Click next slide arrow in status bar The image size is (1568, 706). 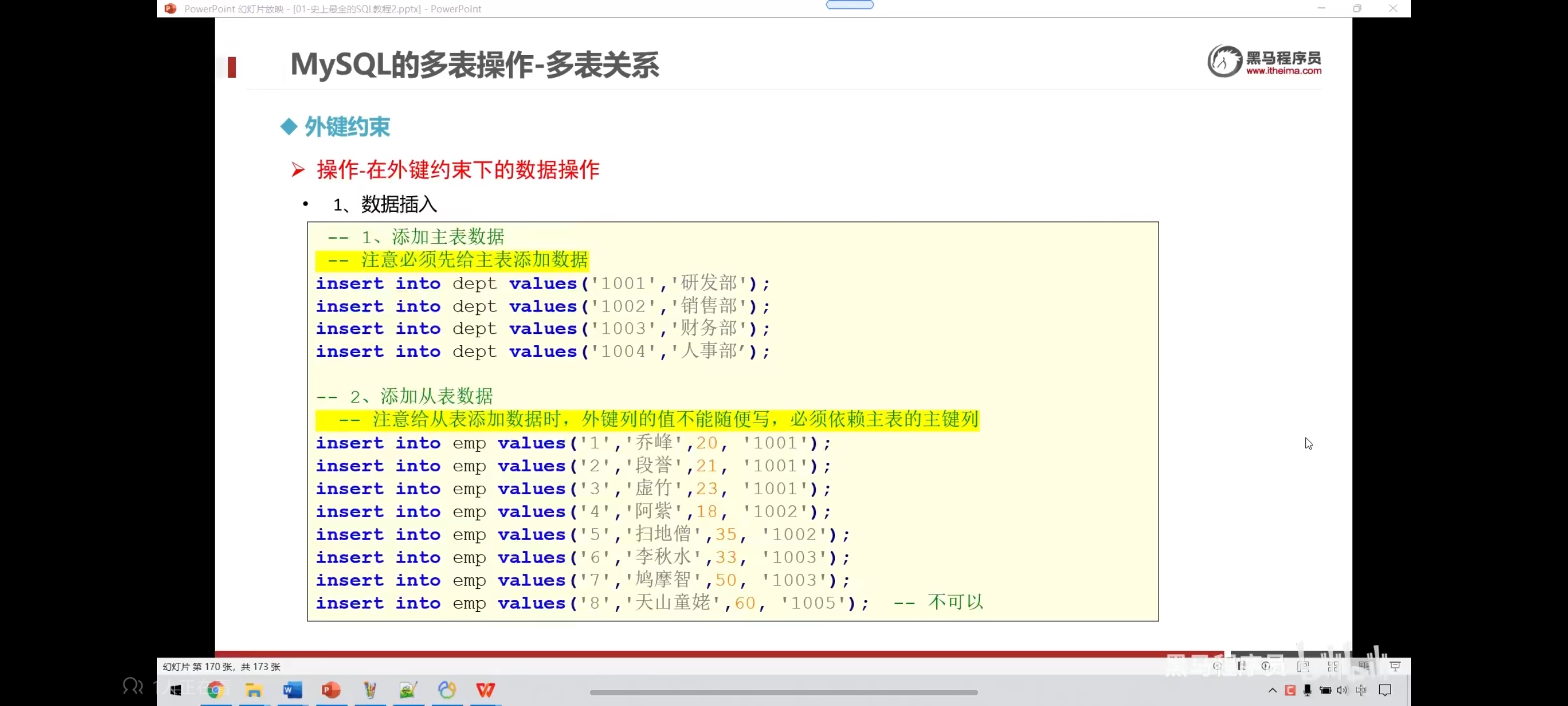point(1266,666)
